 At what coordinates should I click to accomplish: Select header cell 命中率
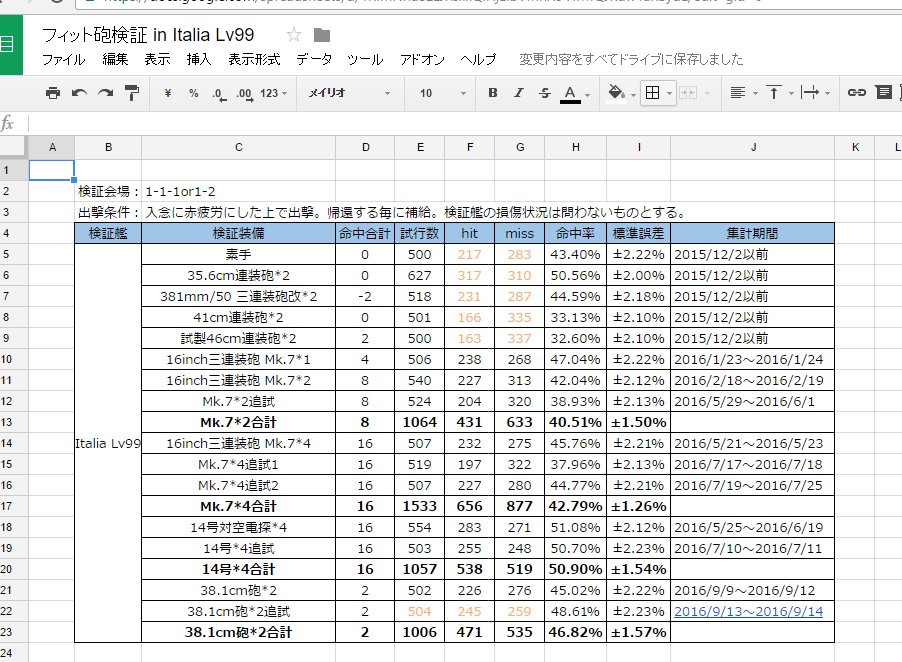pyautogui.click(x=576, y=234)
